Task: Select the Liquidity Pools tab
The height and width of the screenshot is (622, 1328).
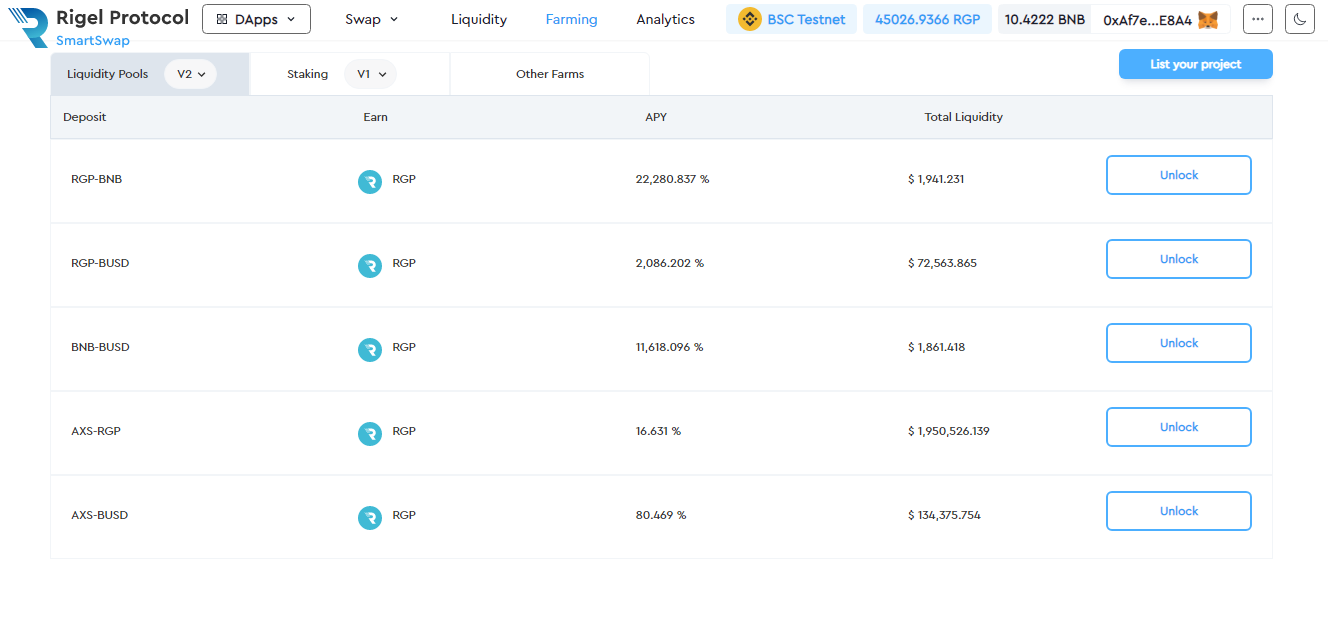Action: click(x=107, y=74)
